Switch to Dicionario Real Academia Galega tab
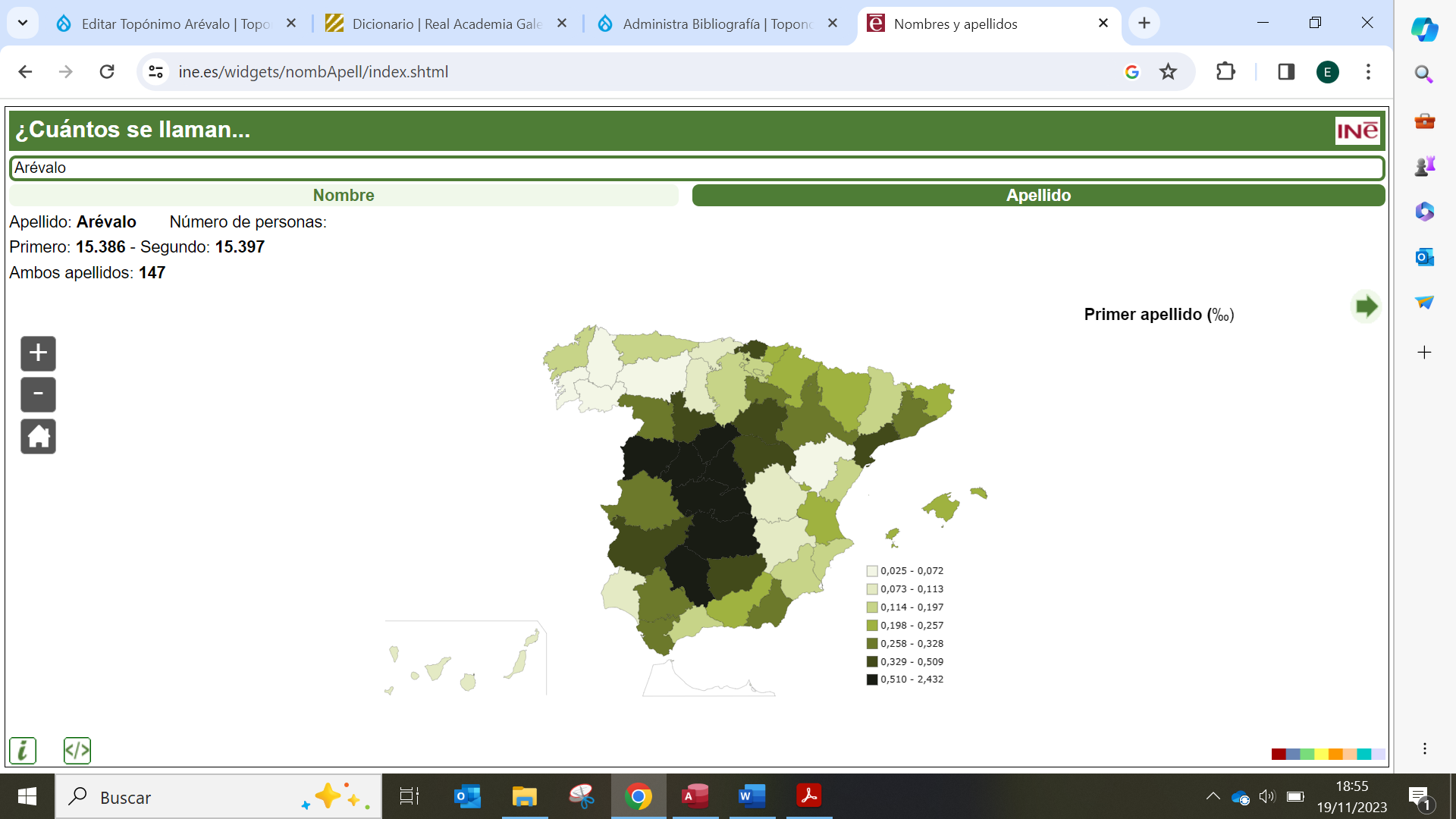 pos(446,24)
